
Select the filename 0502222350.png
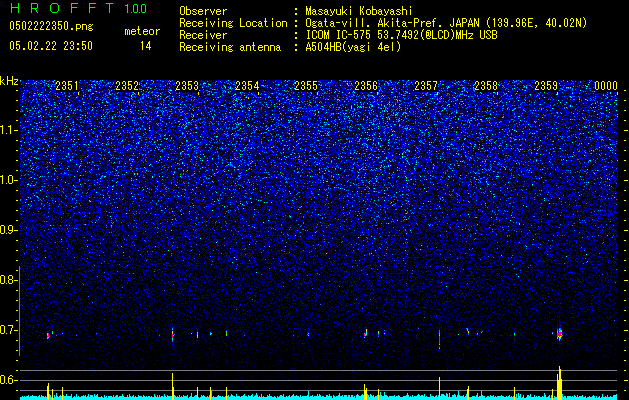[x=51, y=27]
